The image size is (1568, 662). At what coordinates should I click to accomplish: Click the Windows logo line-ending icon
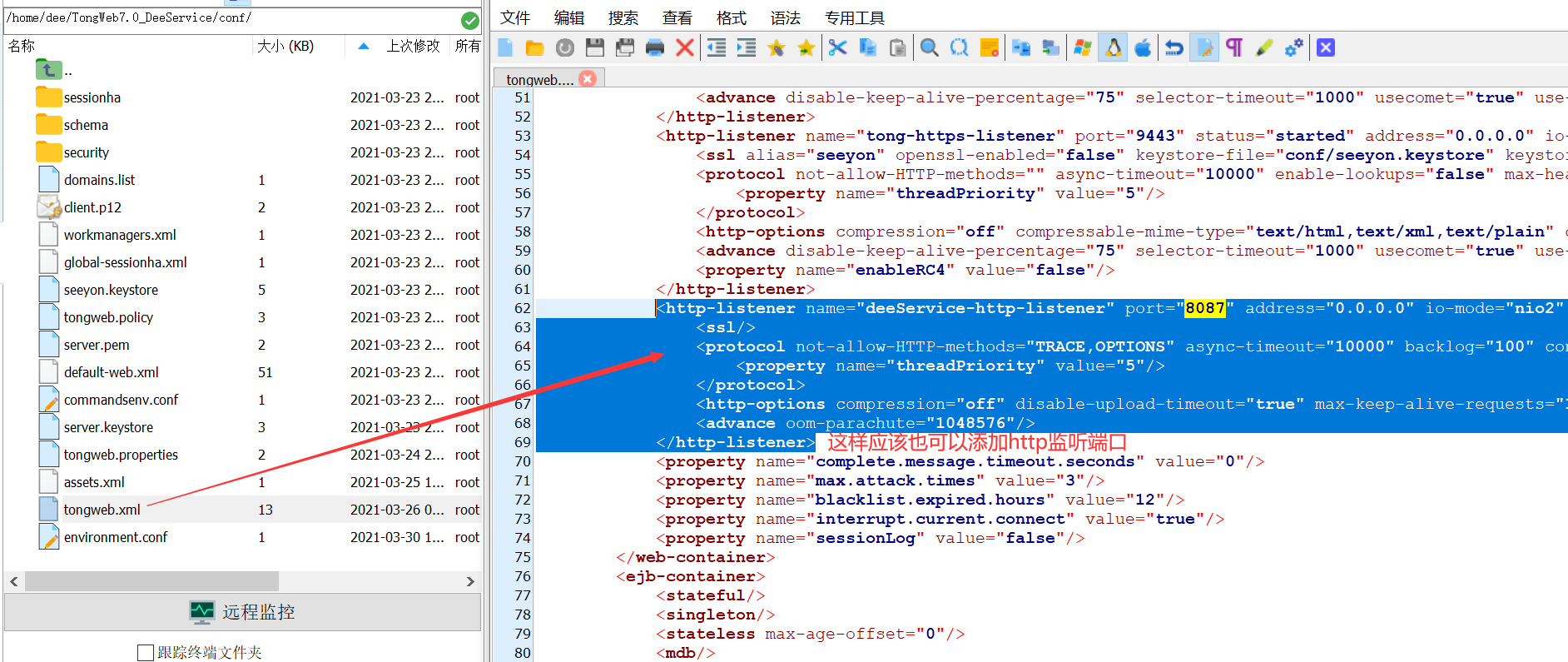pyautogui.click(x=1082, y=48)
